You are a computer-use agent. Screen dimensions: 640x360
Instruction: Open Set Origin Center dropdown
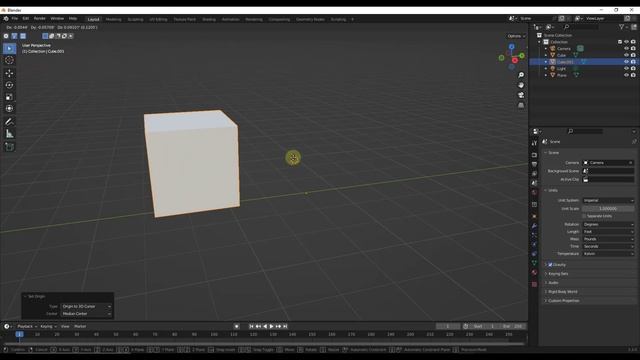[86, 314]
